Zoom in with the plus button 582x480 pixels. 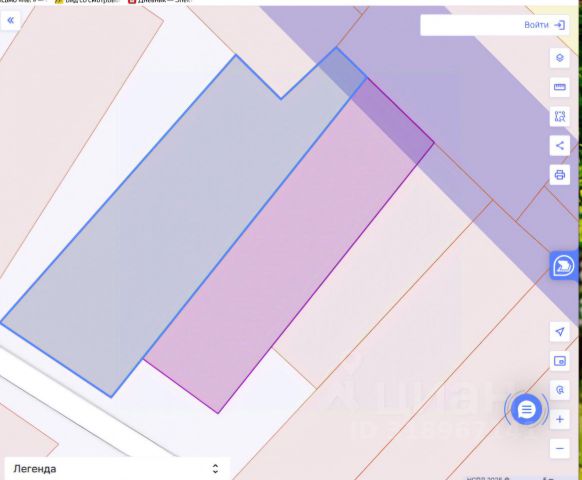559,419
